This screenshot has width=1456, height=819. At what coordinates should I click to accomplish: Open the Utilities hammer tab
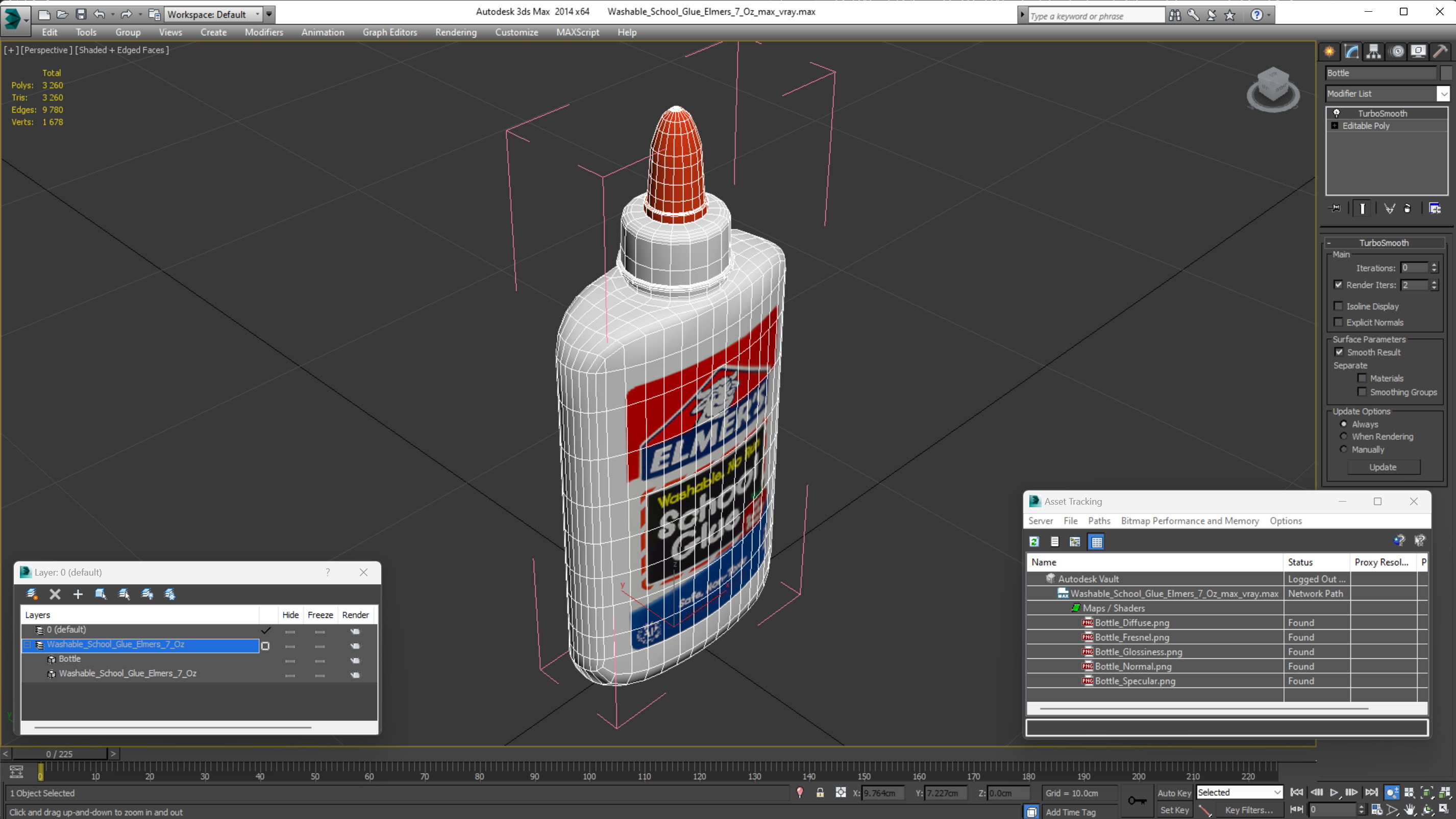point(1440,52)
